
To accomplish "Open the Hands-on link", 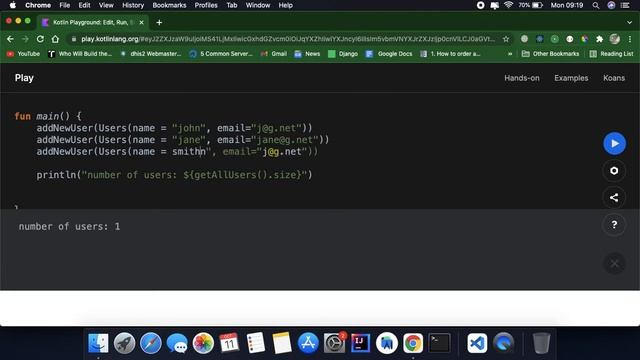I will 522,78.
